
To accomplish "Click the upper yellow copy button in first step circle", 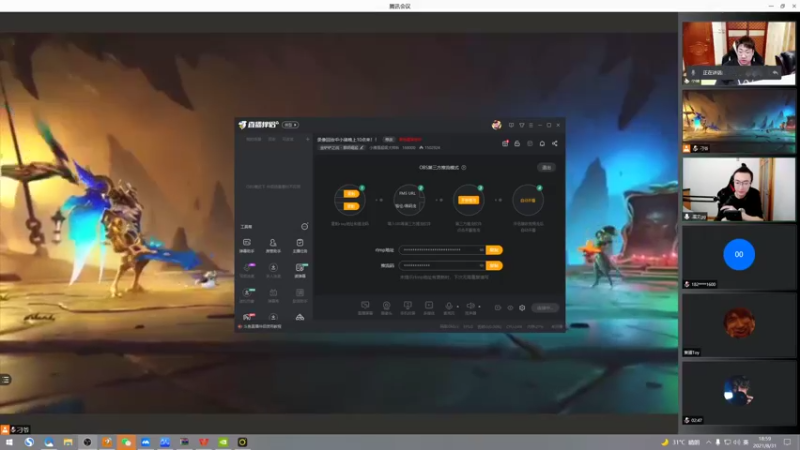I will tap(351, 194).
